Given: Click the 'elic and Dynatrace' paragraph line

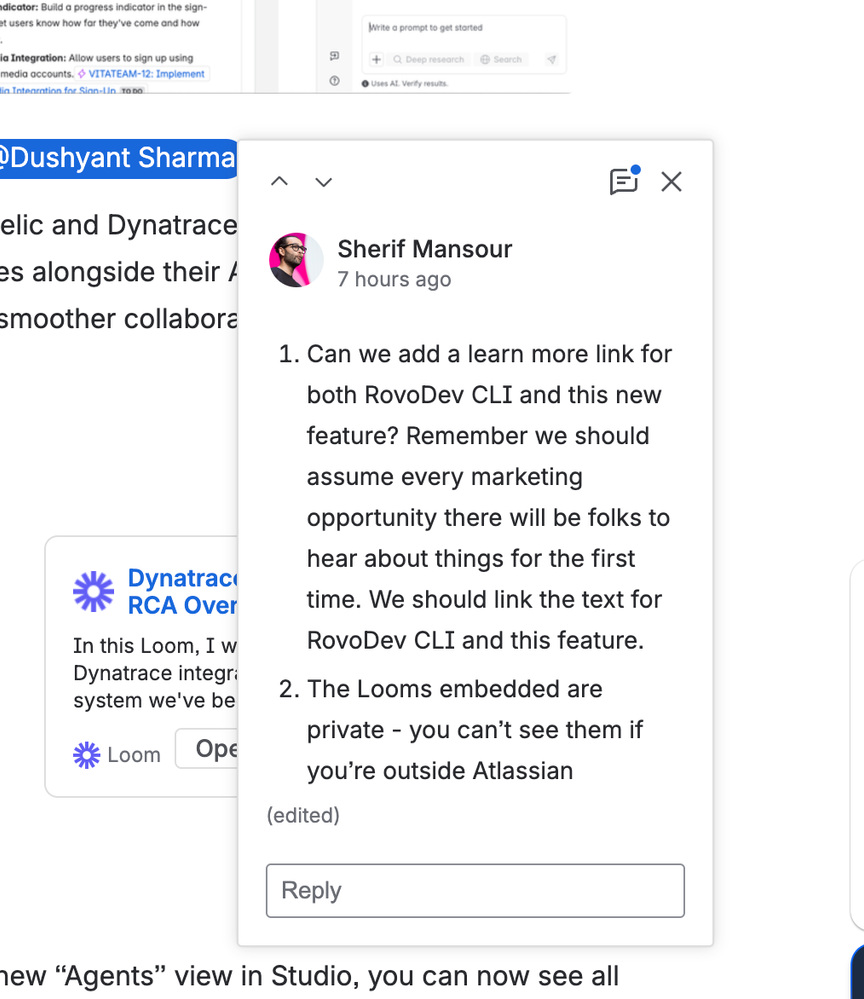Looking at the screenshot, I should pyautogui.click(x=119, y=225).
